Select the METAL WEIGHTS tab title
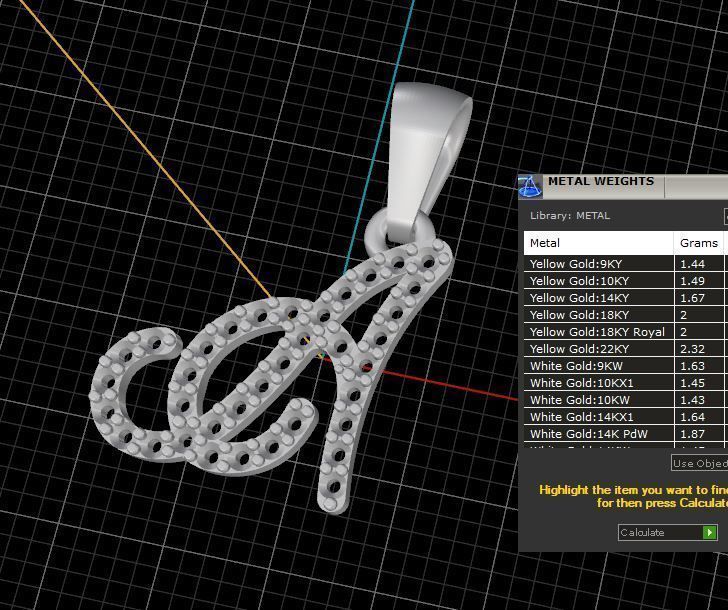The image size is (728, 610). (x=601, y=182)
